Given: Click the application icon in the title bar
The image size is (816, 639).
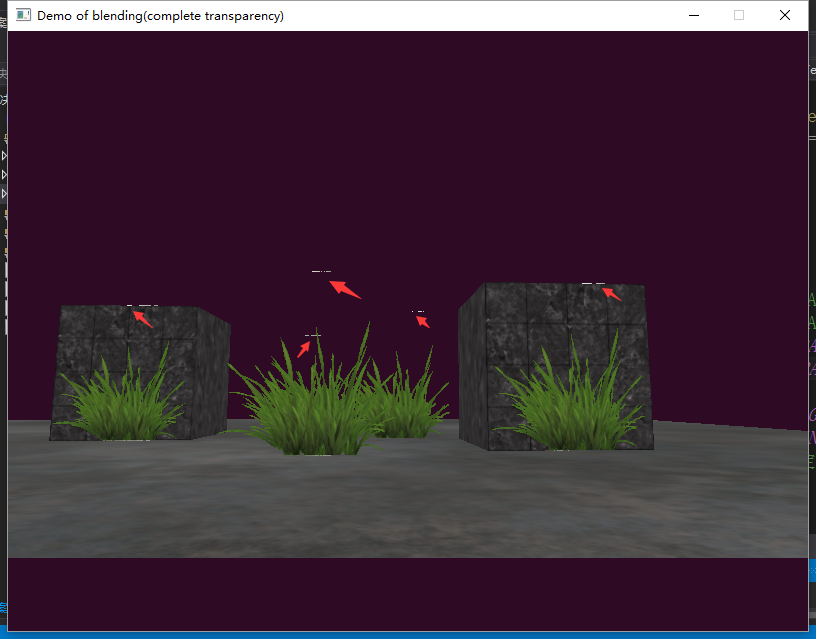Looking at the screenshot, I should pyautogui.click(x=22, y=15).
